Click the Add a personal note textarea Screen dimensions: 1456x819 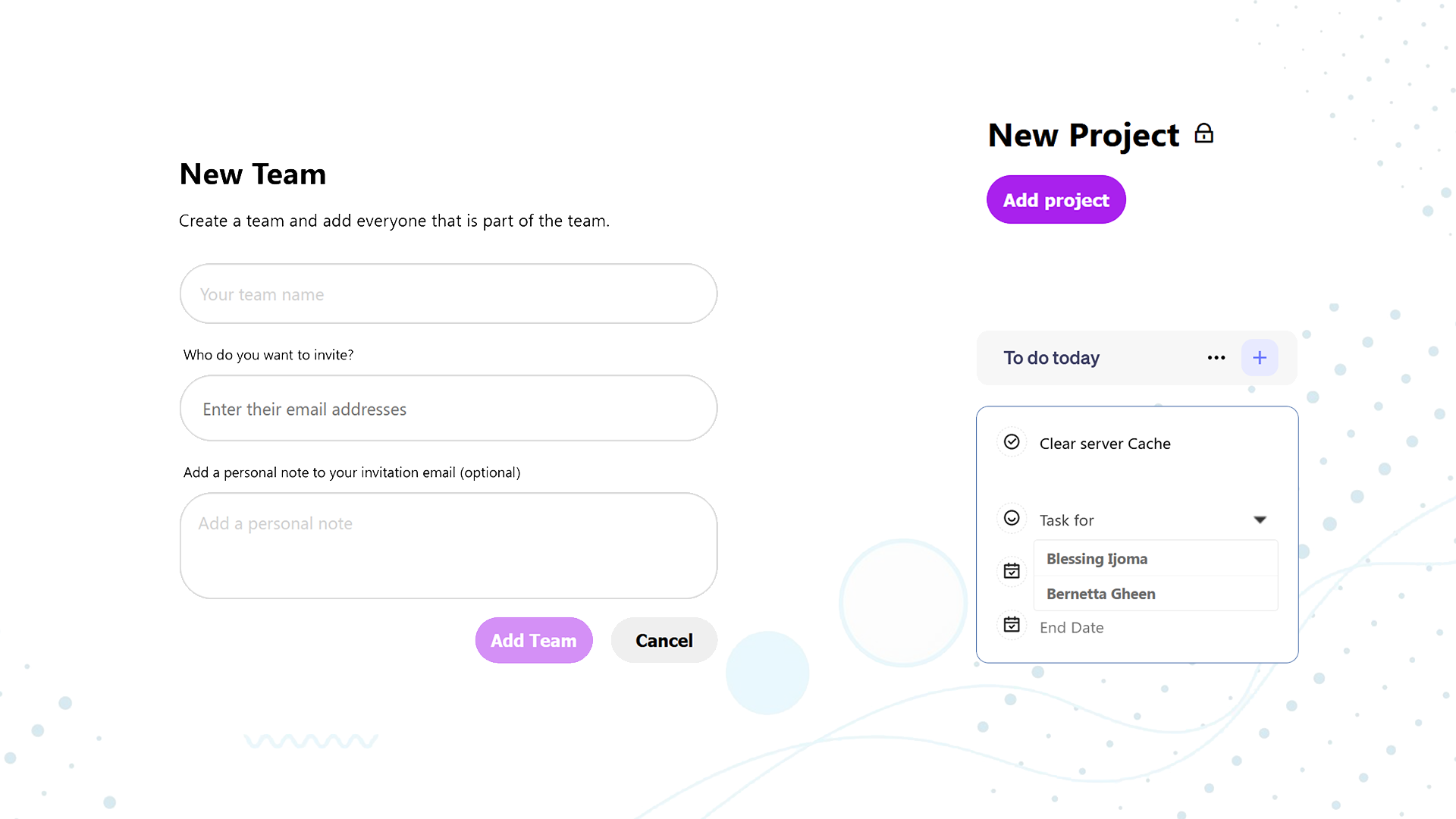coord(449,546)
